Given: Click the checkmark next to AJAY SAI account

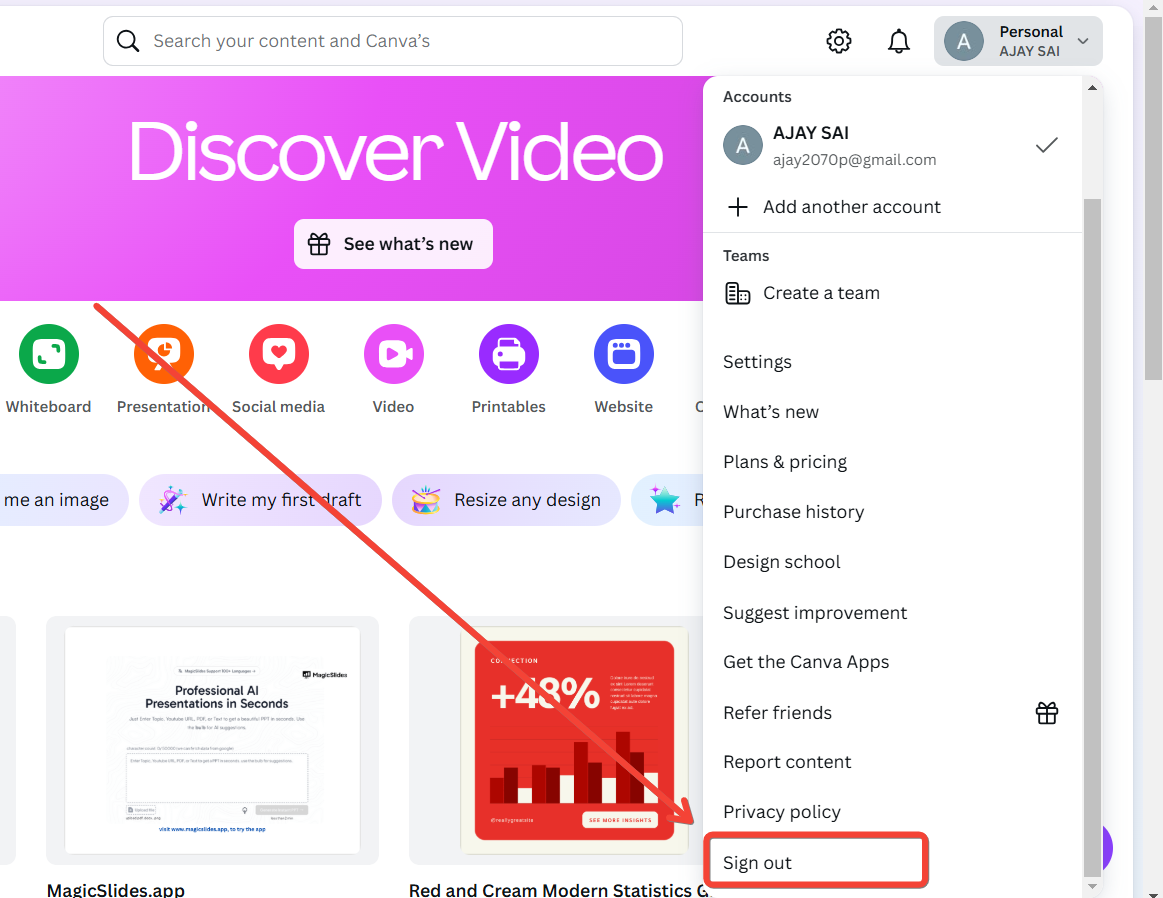Looking at the screenshot, I should [x=1047, y=145].
